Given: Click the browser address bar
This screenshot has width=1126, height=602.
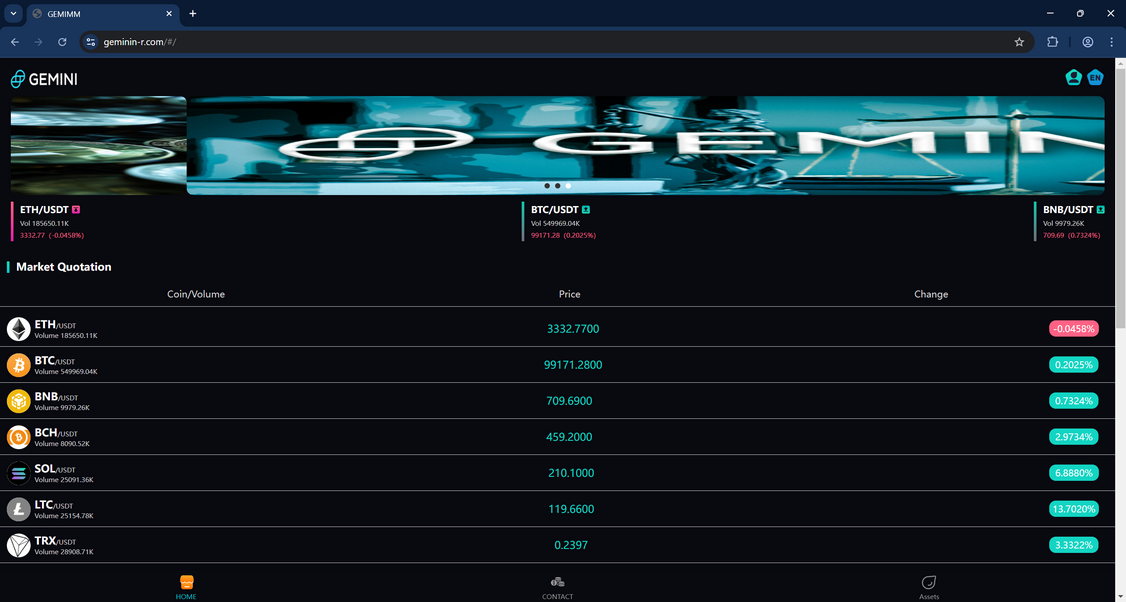Looking at the screenshot, I should pyautogui.click(x=557, y=42).
